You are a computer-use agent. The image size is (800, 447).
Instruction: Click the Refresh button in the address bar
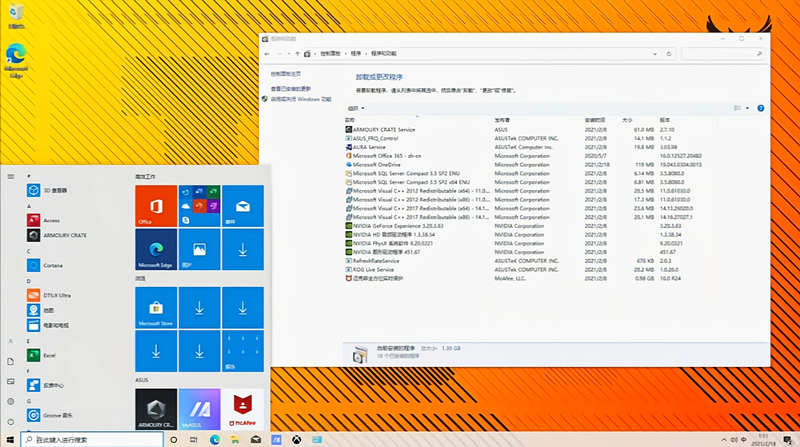669,54
